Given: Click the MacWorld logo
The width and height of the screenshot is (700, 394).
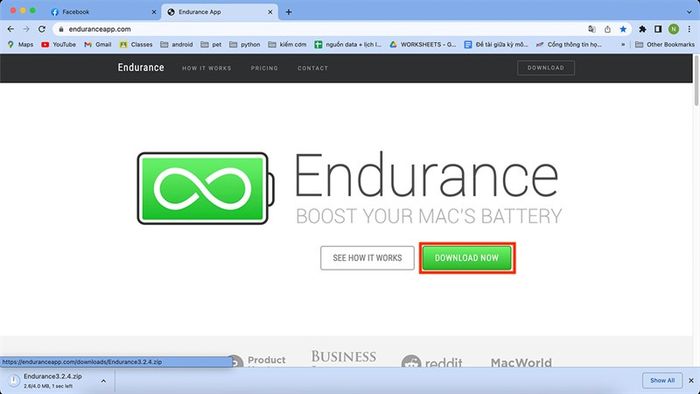Looking at the screenshot, I should (x=521, y=362).
